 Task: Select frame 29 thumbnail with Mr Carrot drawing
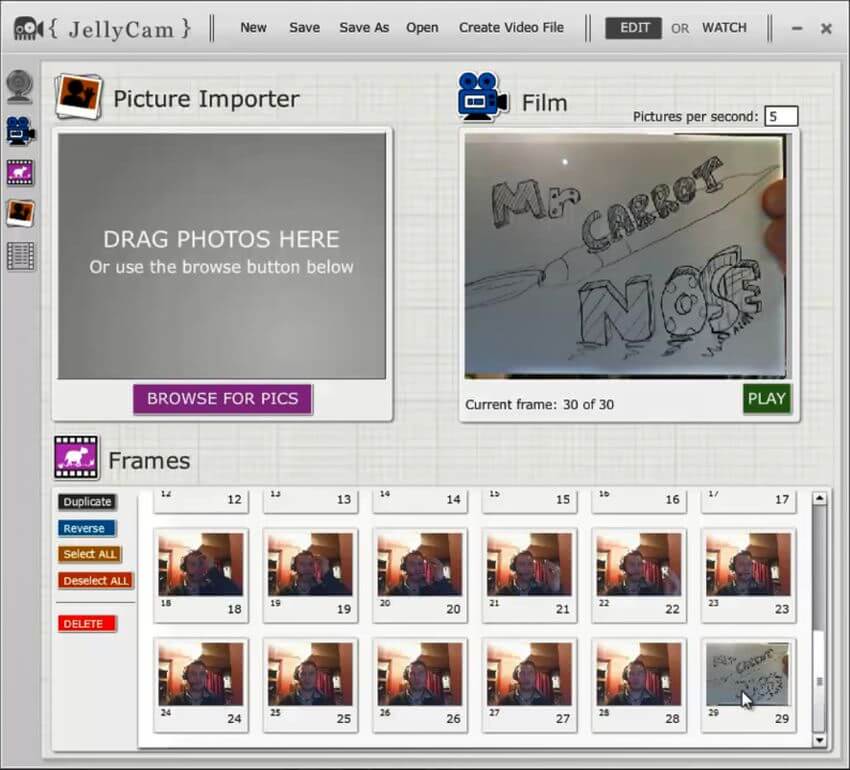coord(747,674)
